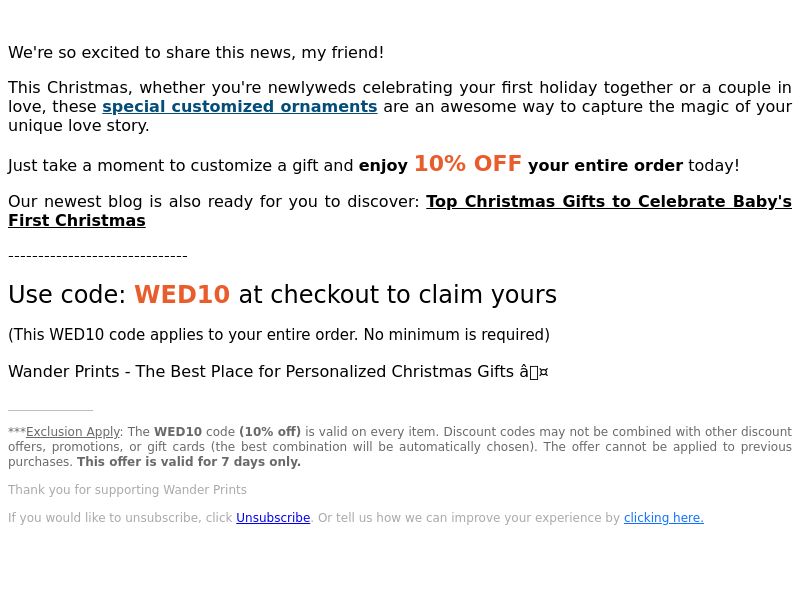Click the bold word 'enjoy'
The image size is (800, 600).
(x=383, y=166)
